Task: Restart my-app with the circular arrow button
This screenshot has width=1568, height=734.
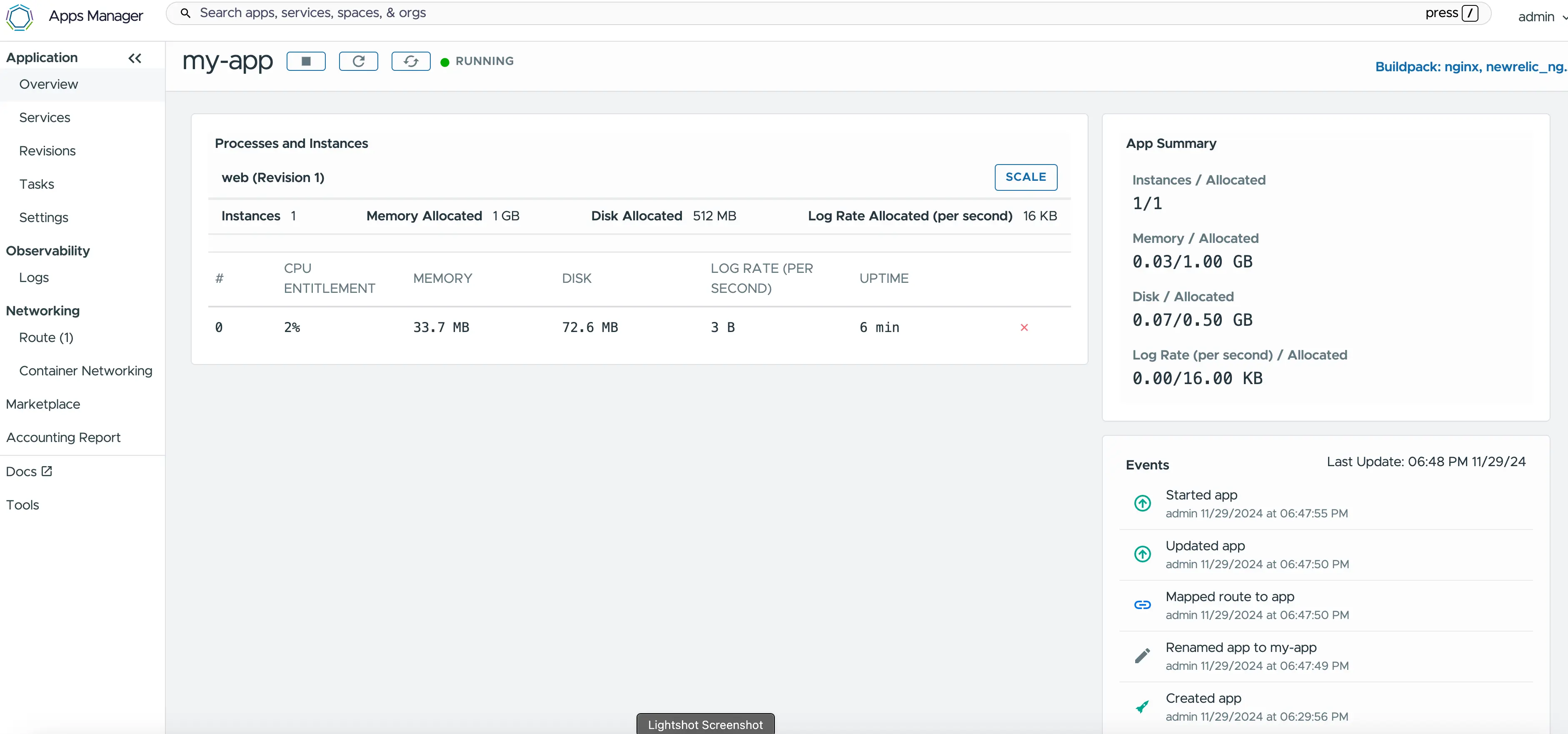Action: pyautogui.click(x=359, y=61)
